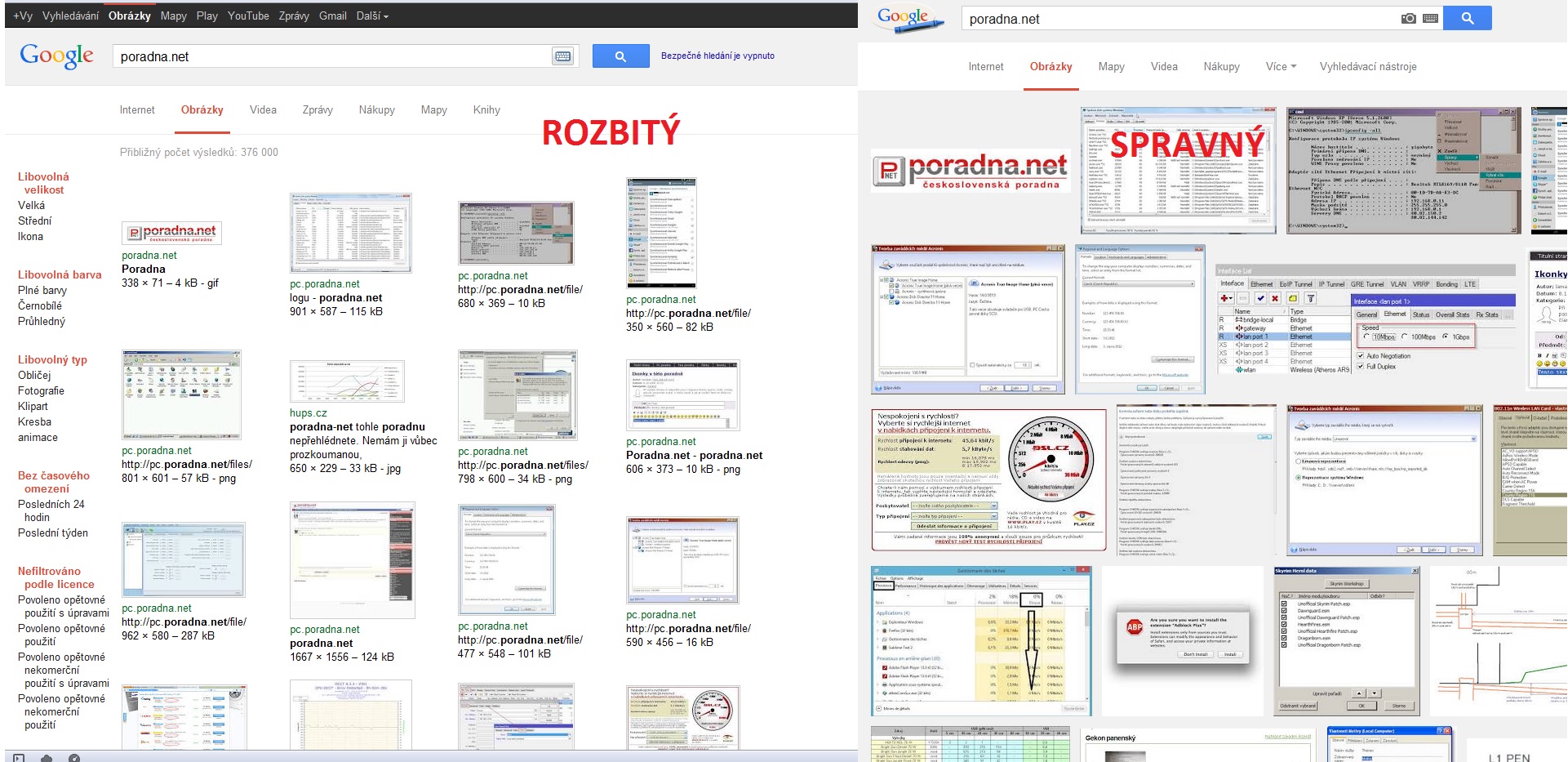This screenshot has width=1568, height=762.
Task: Choose the 'Černobílé' color filter
Action: click(40, 305)
